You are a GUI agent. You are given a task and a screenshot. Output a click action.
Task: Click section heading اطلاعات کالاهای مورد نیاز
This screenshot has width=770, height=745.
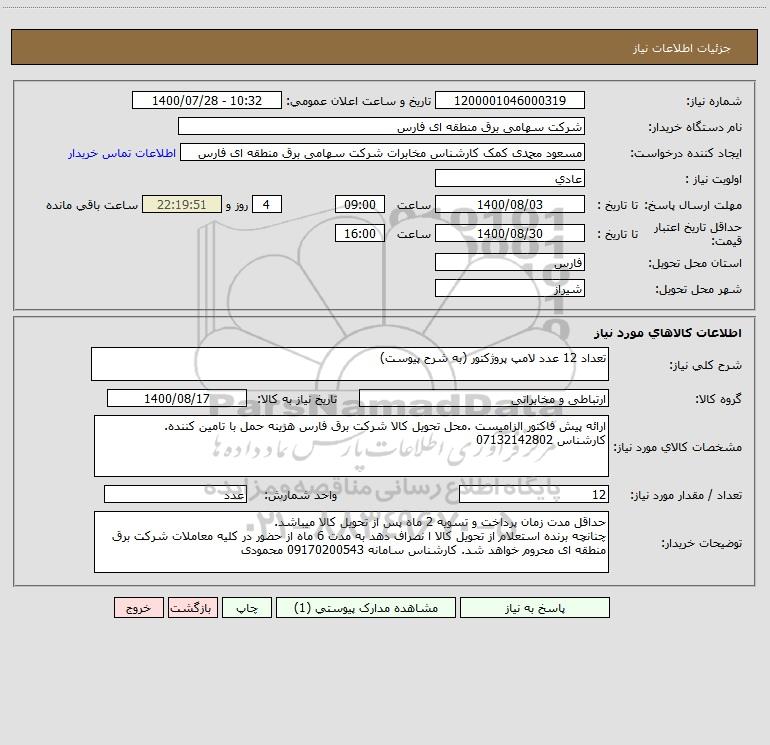tap(668, 333)
